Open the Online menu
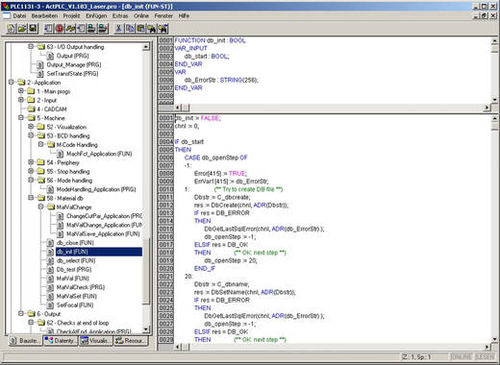 point(141,16)
